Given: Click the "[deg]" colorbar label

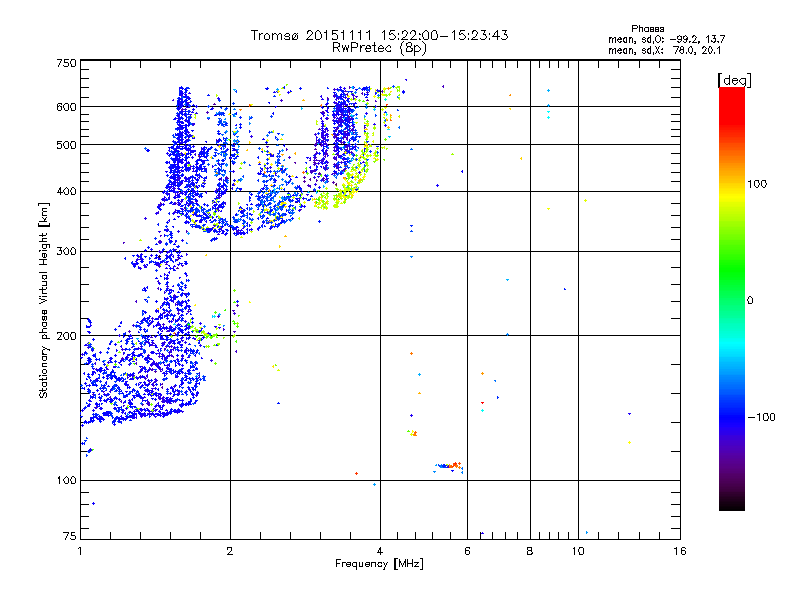Looking at the screenshot, I should click(x=734, y=80).
